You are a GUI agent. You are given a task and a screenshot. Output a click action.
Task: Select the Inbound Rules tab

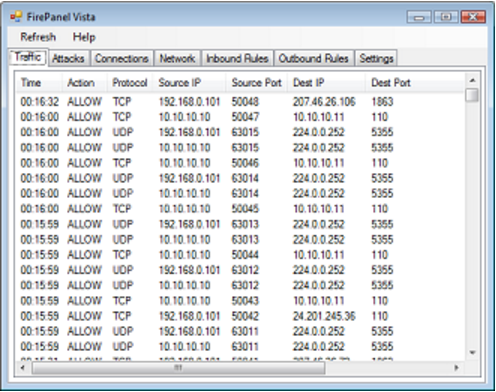pyautogui.click(x=237, y=59)
